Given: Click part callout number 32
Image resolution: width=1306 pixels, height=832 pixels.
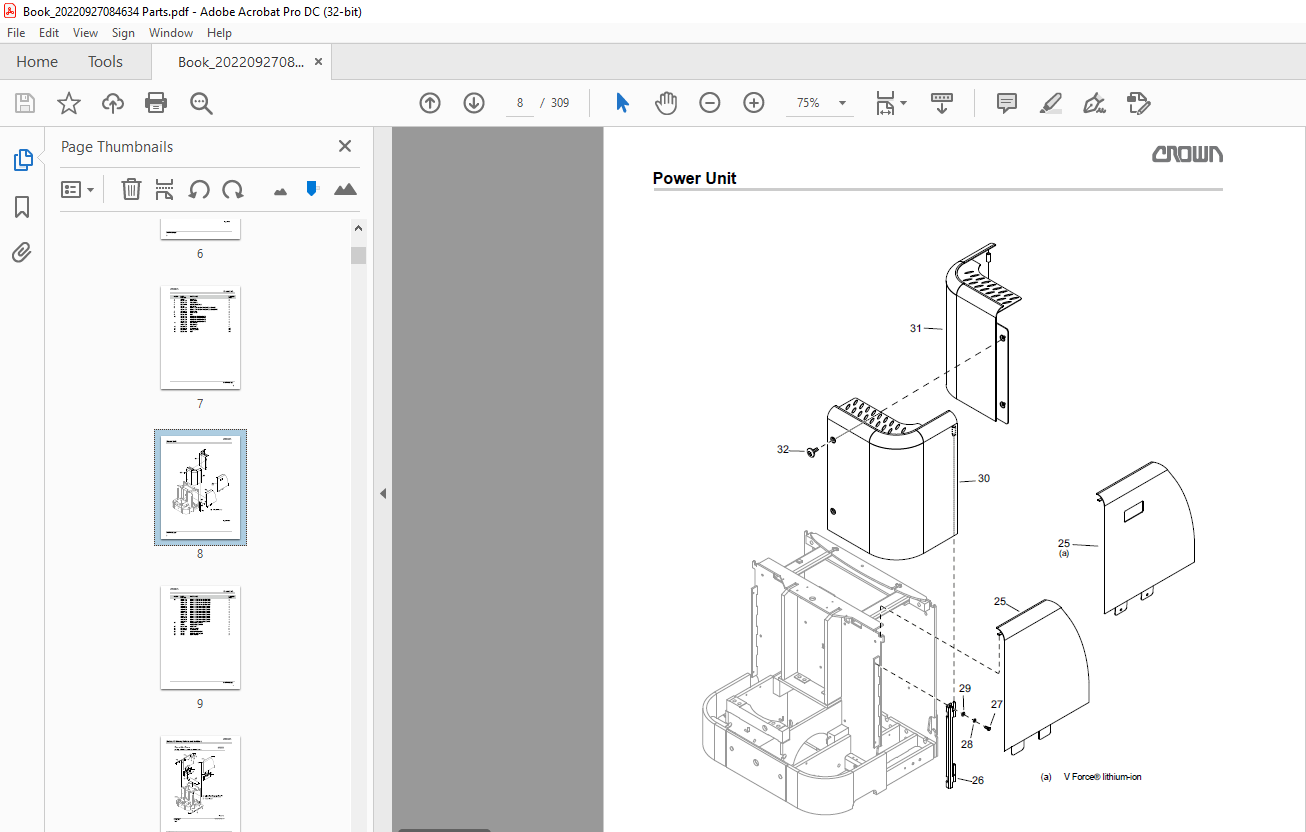Looking at the screenshot, I should coord(783,450).
